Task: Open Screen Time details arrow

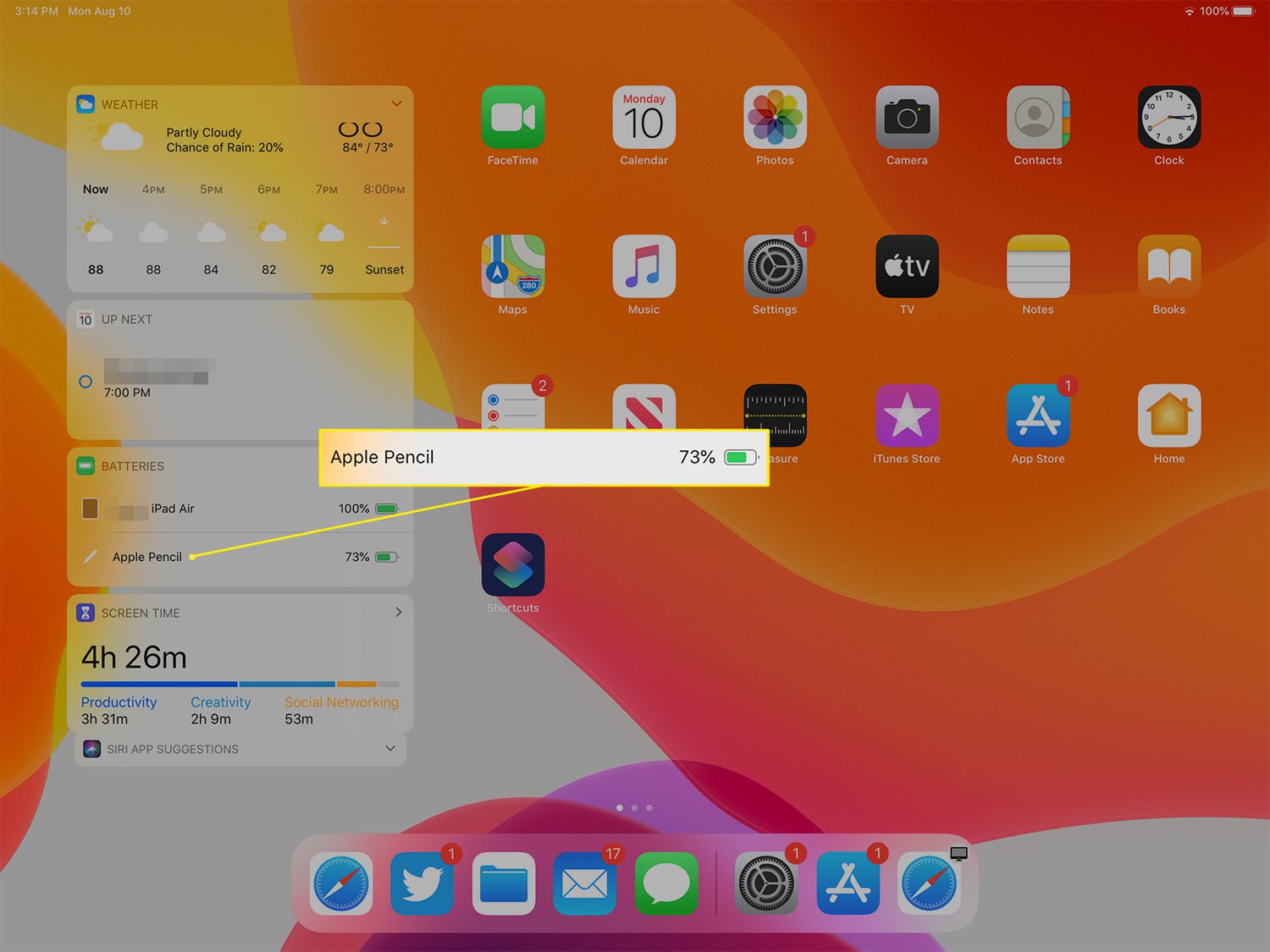Action: (x=398, y=612)
